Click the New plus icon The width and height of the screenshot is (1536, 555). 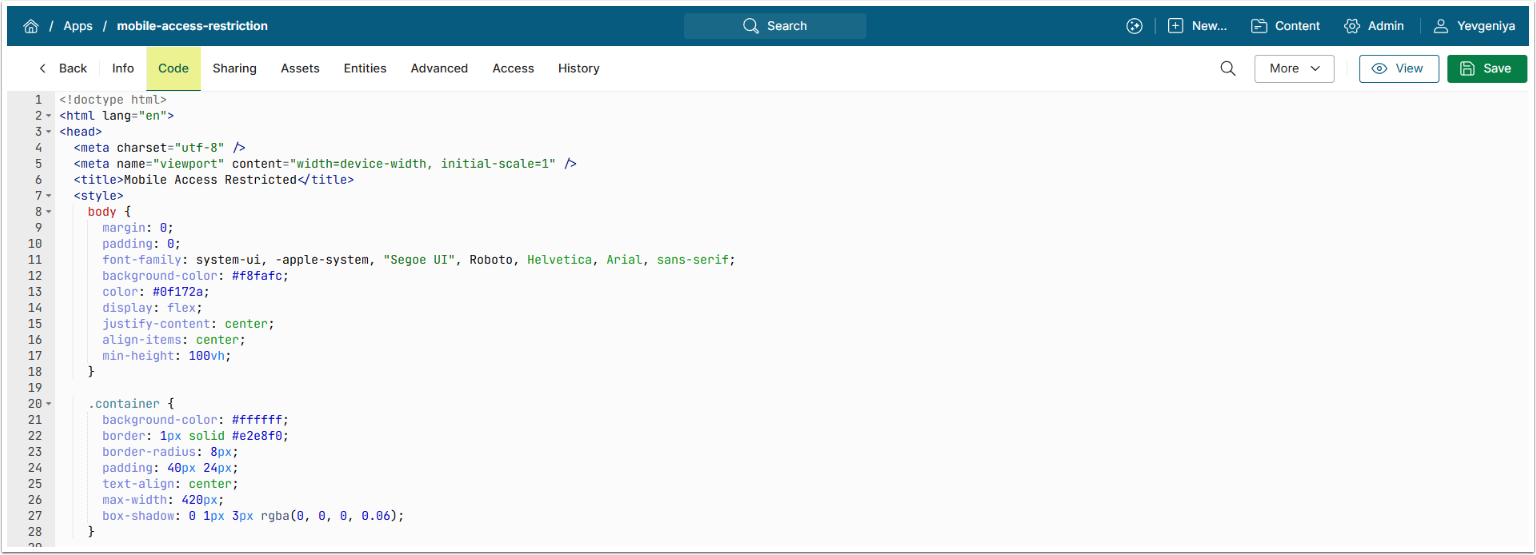(1176, 26)
